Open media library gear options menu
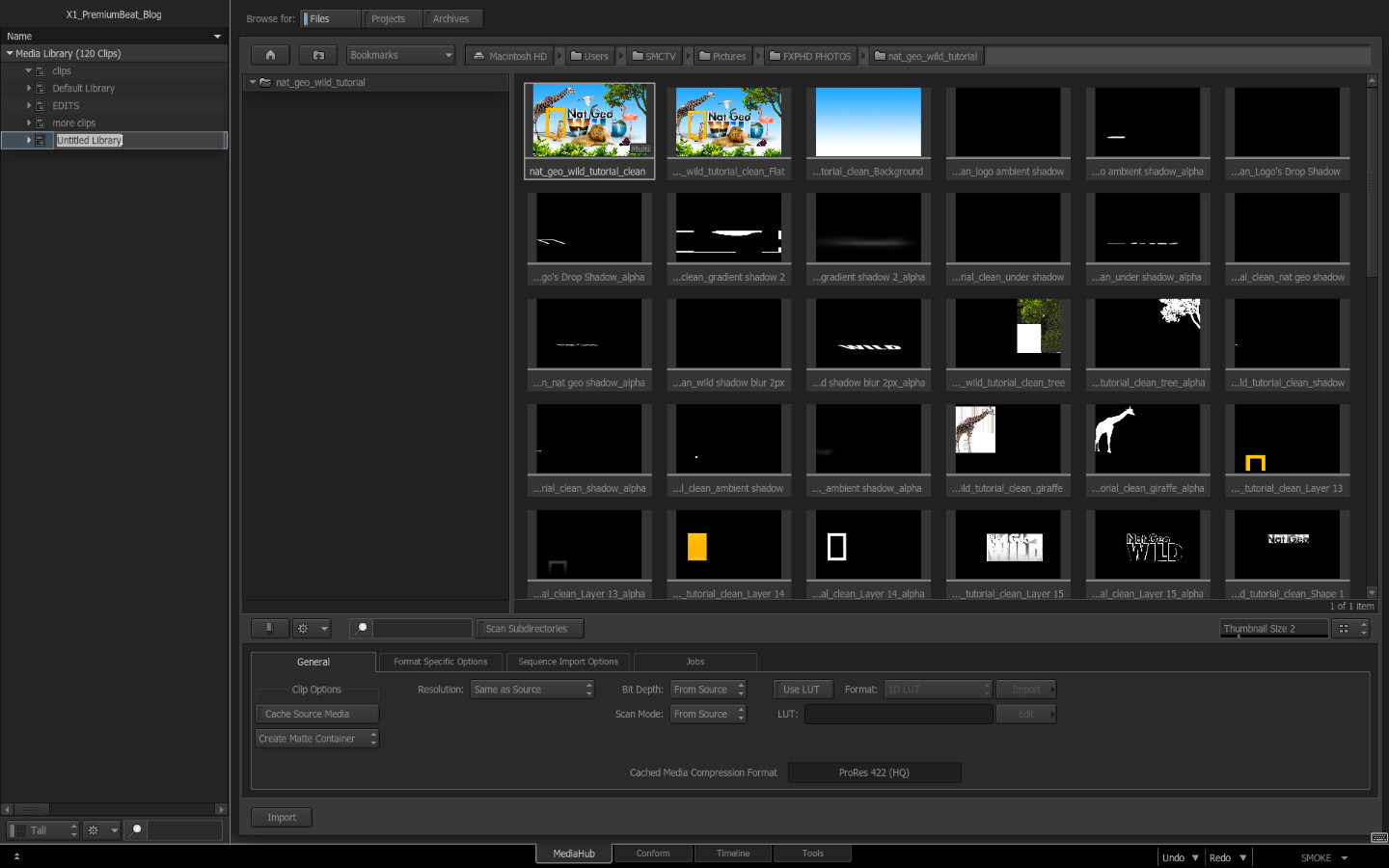1389x868 pixels. click(x=100, y=830)
